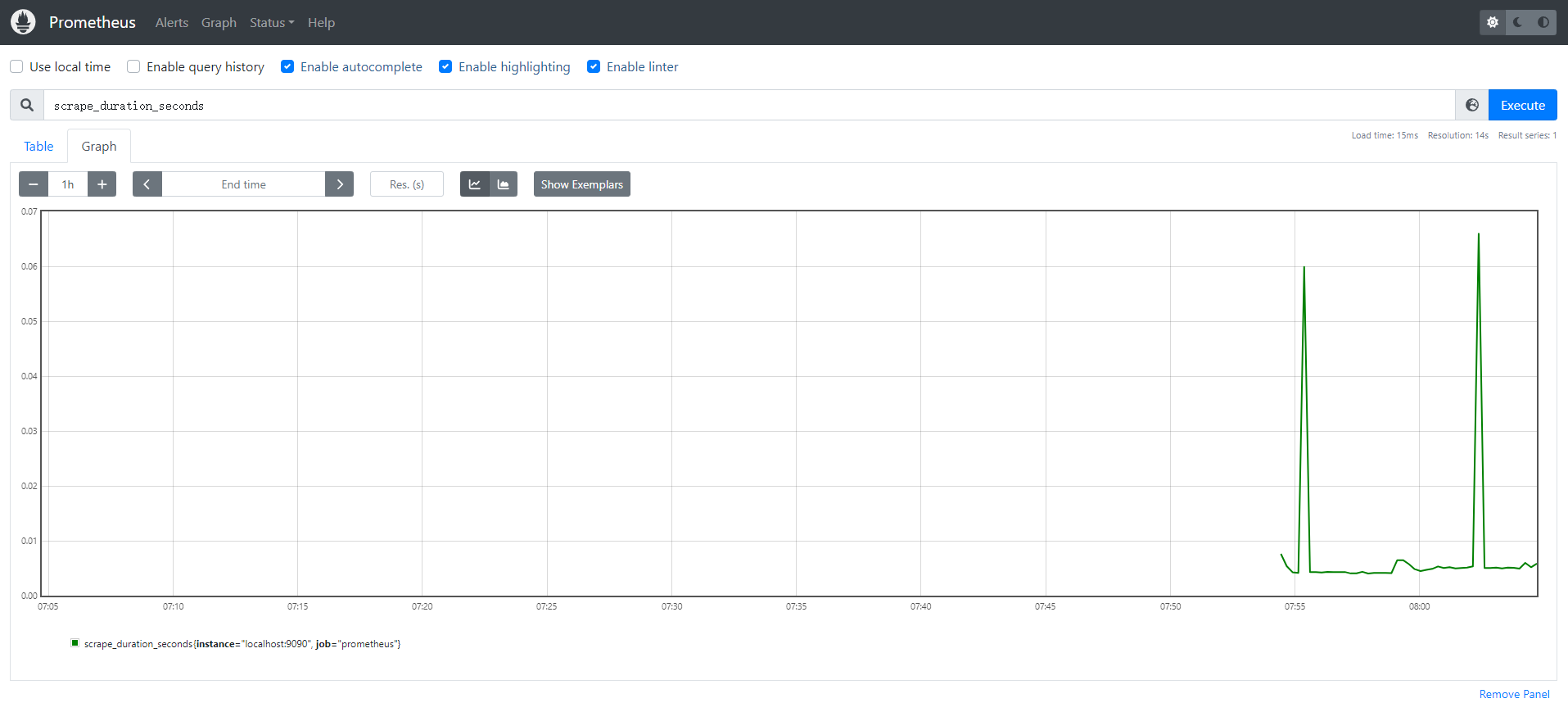The height and width of the screenshot is (712, 1568).
Task: Disable the autocomplete checkbox
Action: pyautogui.click(x=287, y=66)
